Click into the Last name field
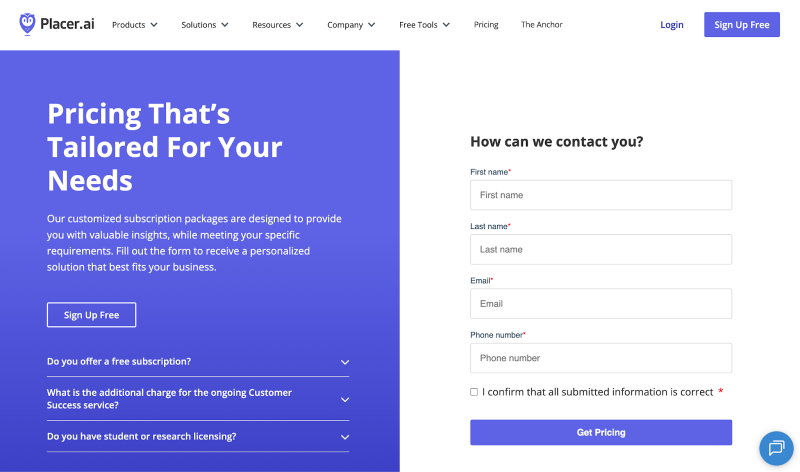800x472 pixels. point(601,249)
